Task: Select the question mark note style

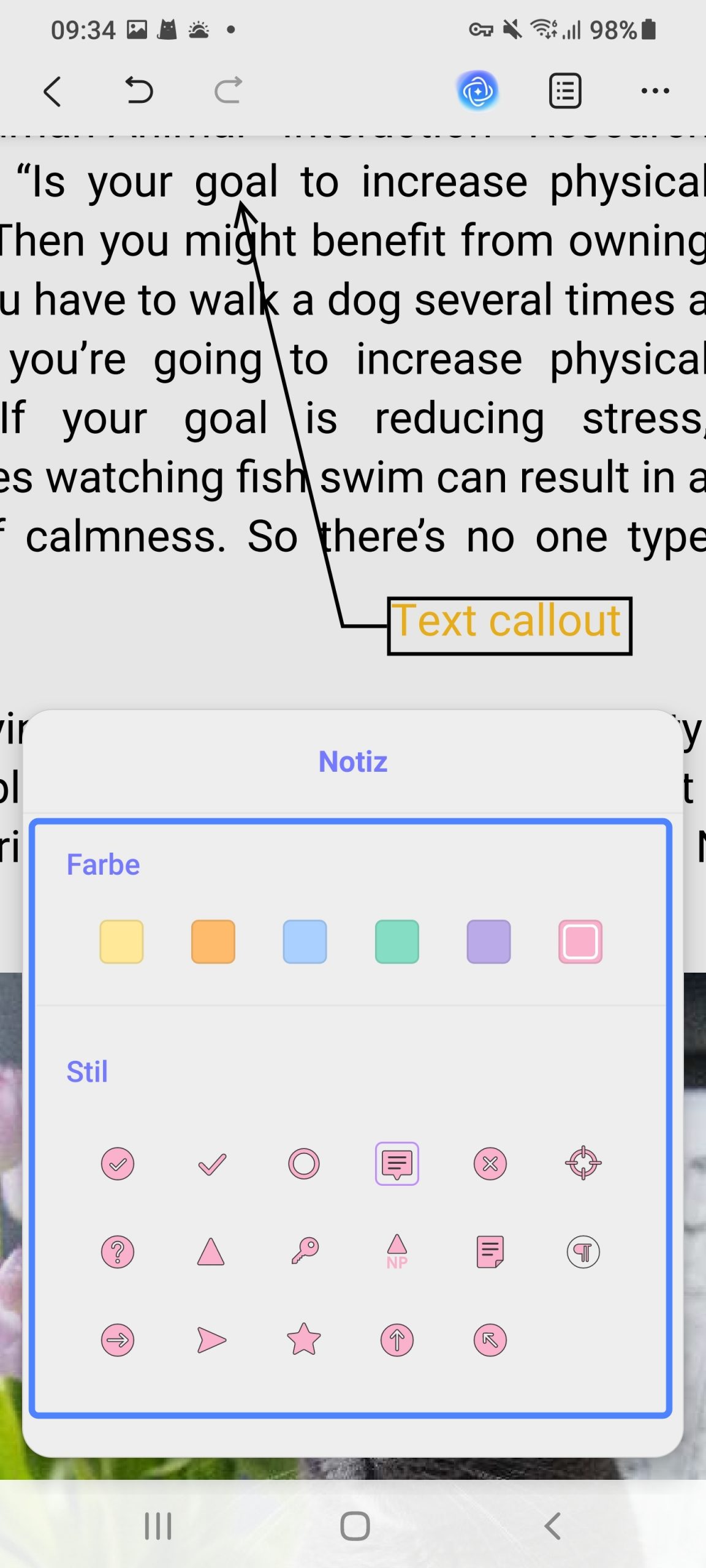Action: pos(118,1251)
